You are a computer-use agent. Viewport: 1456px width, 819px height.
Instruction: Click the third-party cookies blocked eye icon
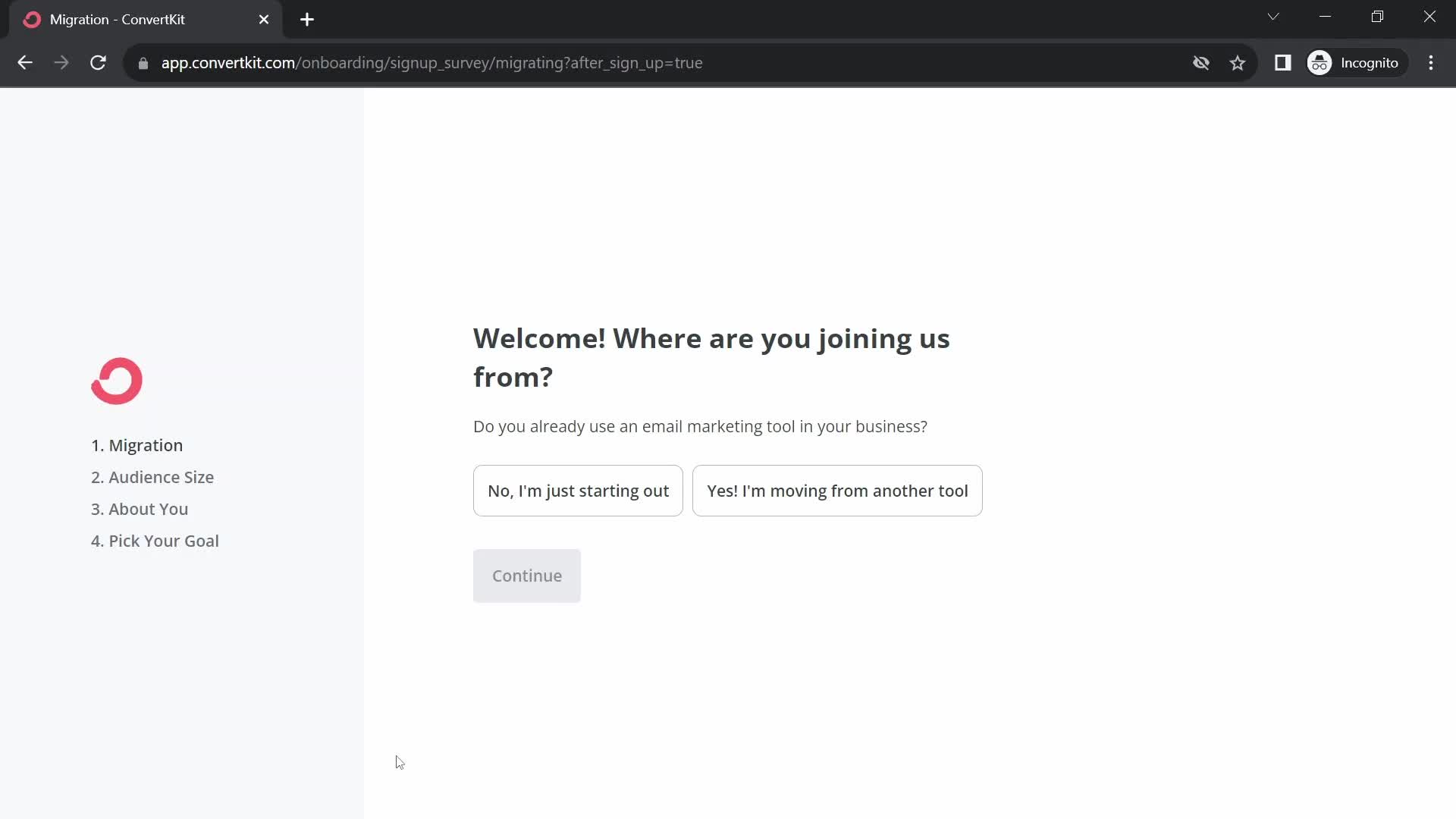pos(1201,63)
